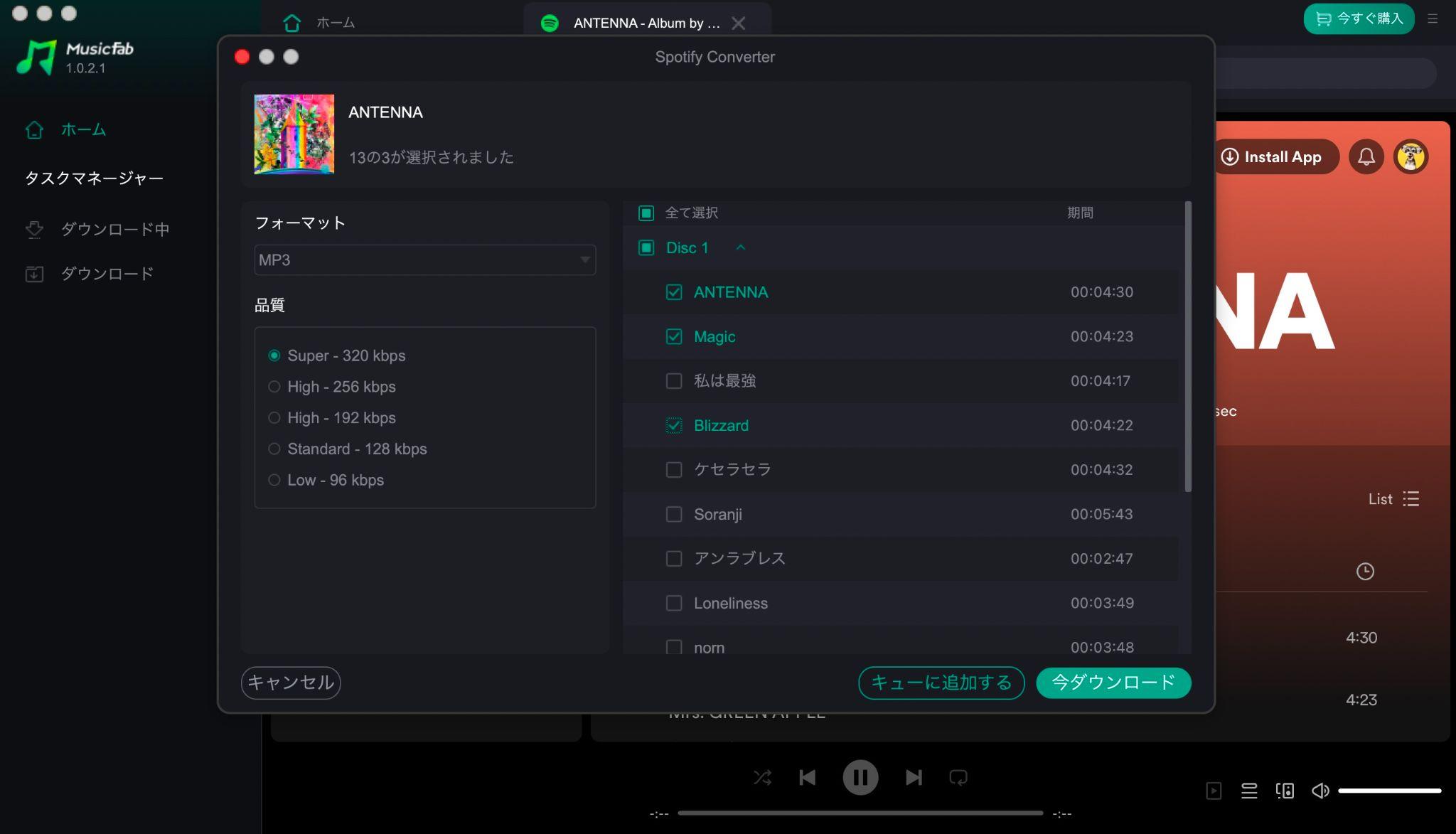Image resolution: width=1456 pixels, height=834 pixels.
Task: Open the user profile avatar
Action: pyautogui.click(x=1411, y=156)
